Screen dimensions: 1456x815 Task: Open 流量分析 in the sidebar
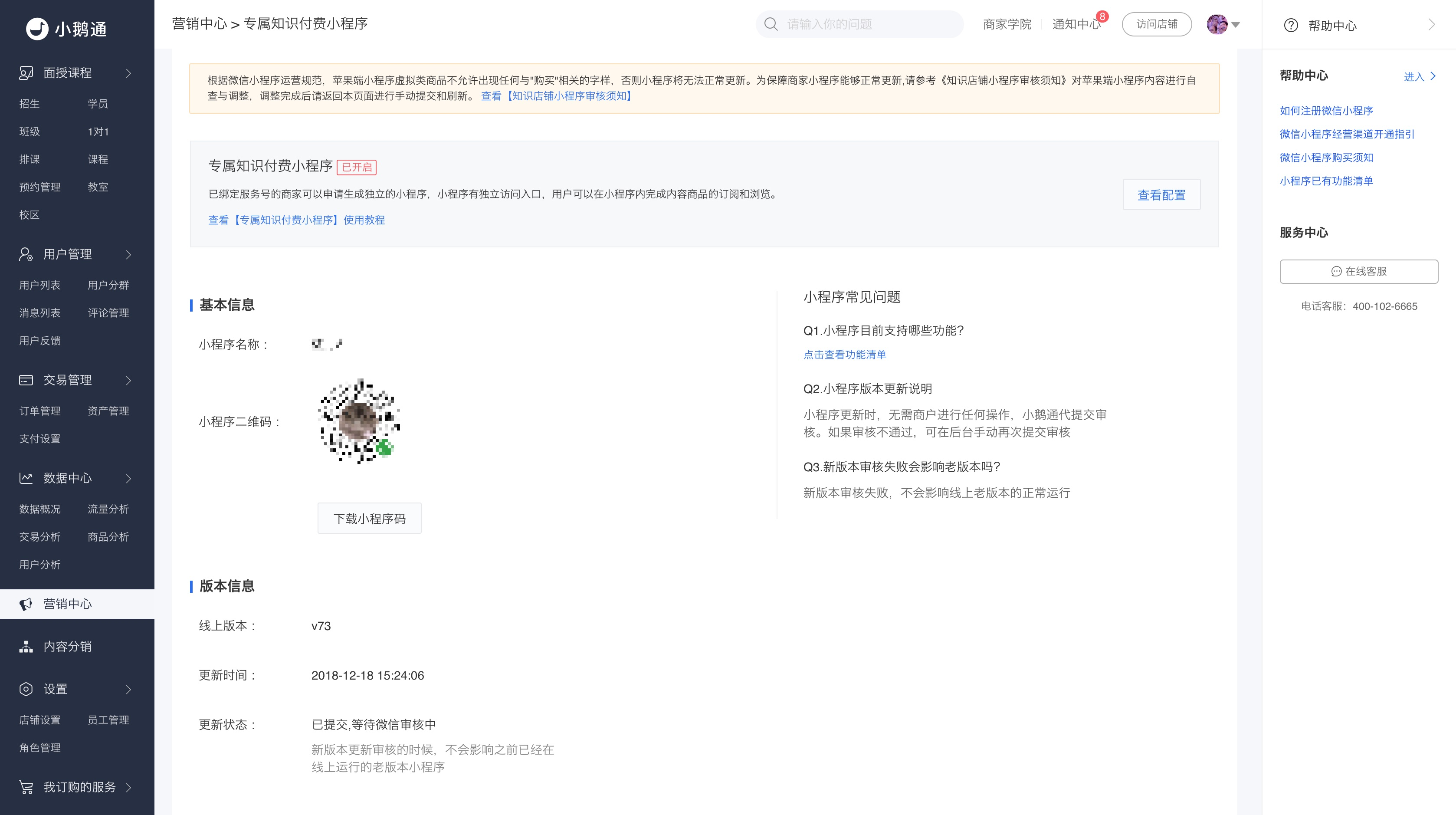(108, 509)
